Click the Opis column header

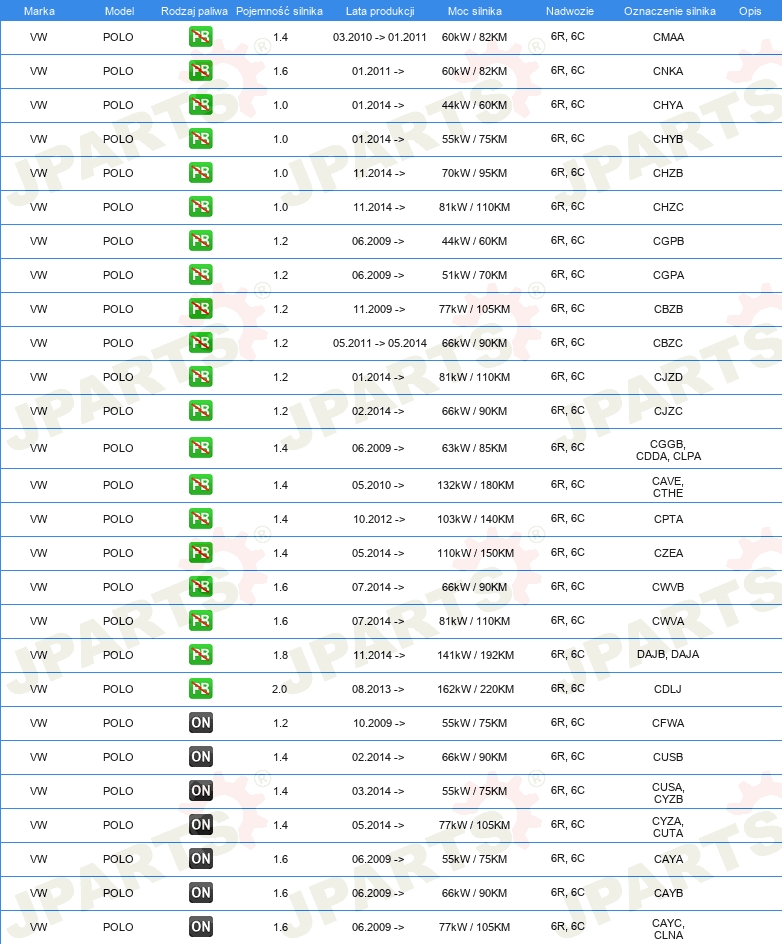[x=750, y=11]
